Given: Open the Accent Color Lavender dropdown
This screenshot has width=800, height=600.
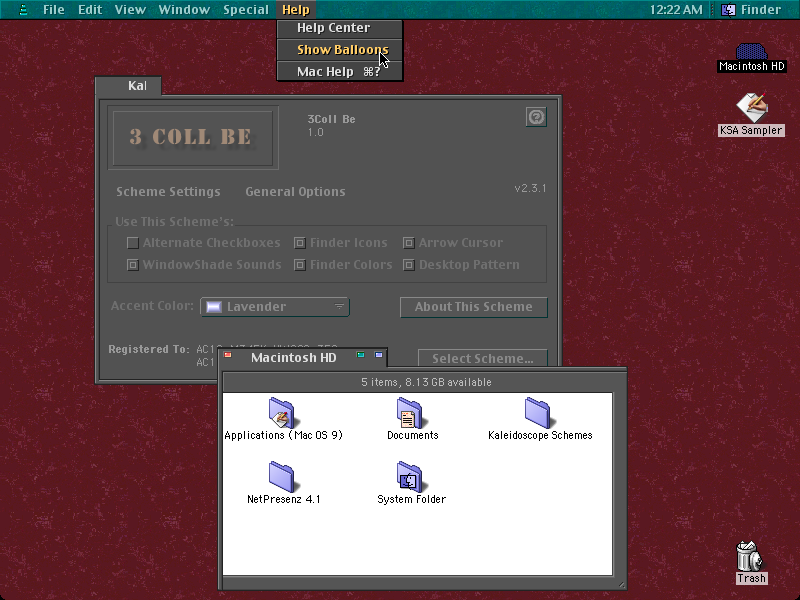Looking at the screenshot, I should tap(275, 307).
